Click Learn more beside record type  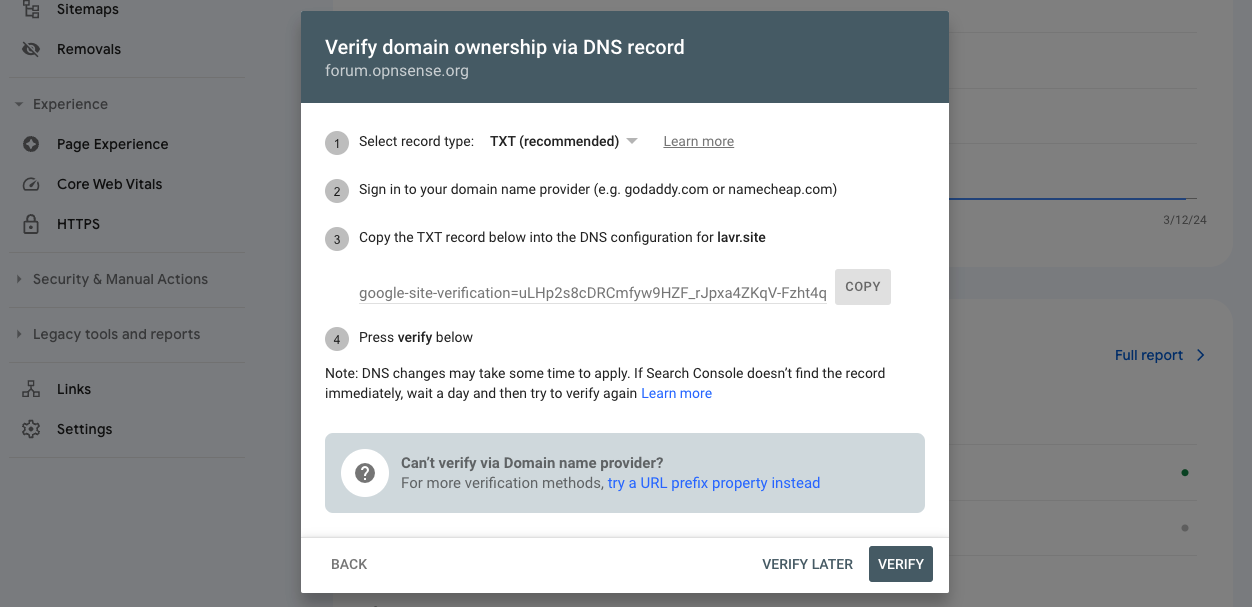tap(698, 142)
